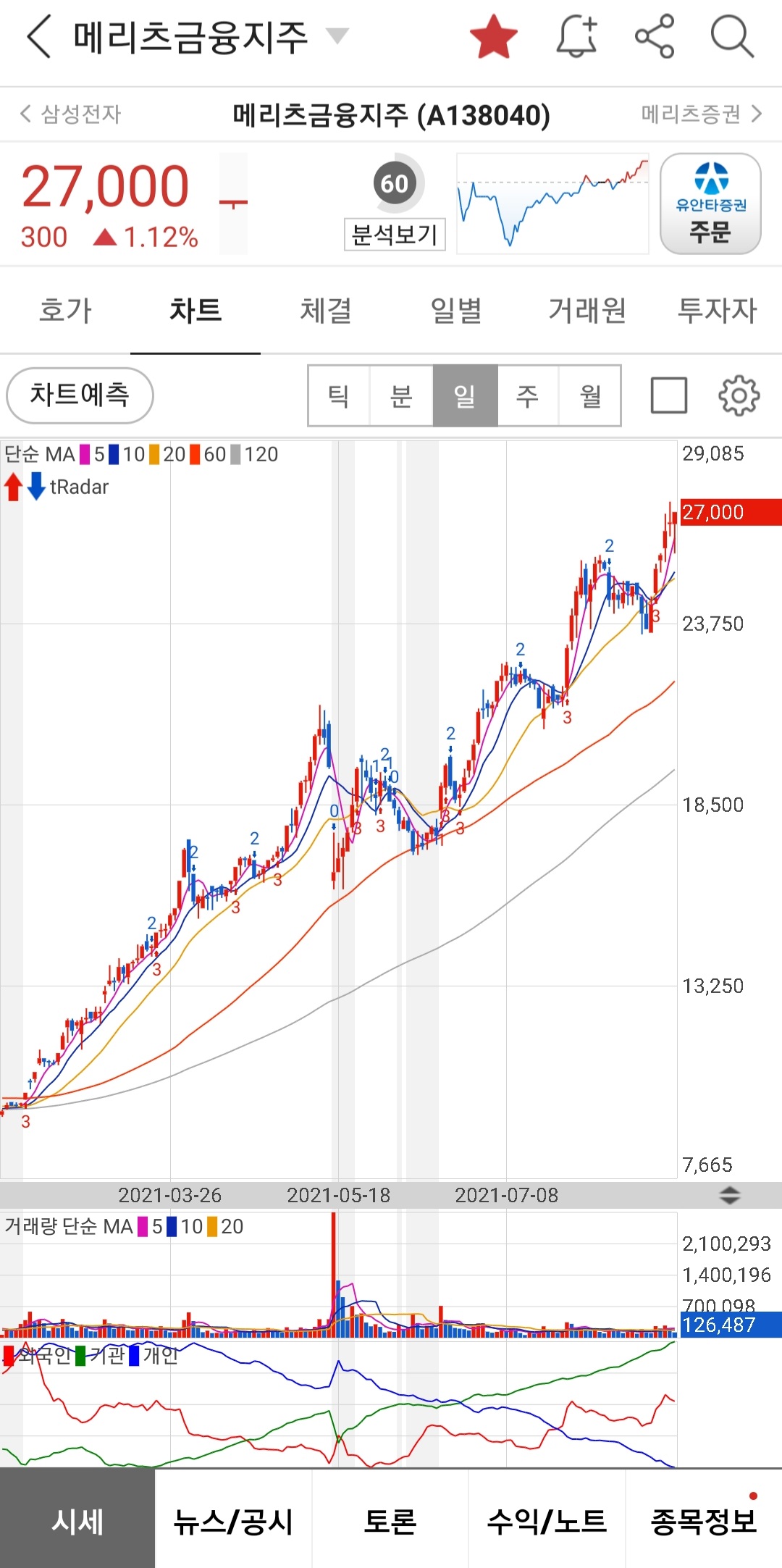This screenshot has height=1568, width=782.
Task: Select the 분 chart period
Action: 401,395
